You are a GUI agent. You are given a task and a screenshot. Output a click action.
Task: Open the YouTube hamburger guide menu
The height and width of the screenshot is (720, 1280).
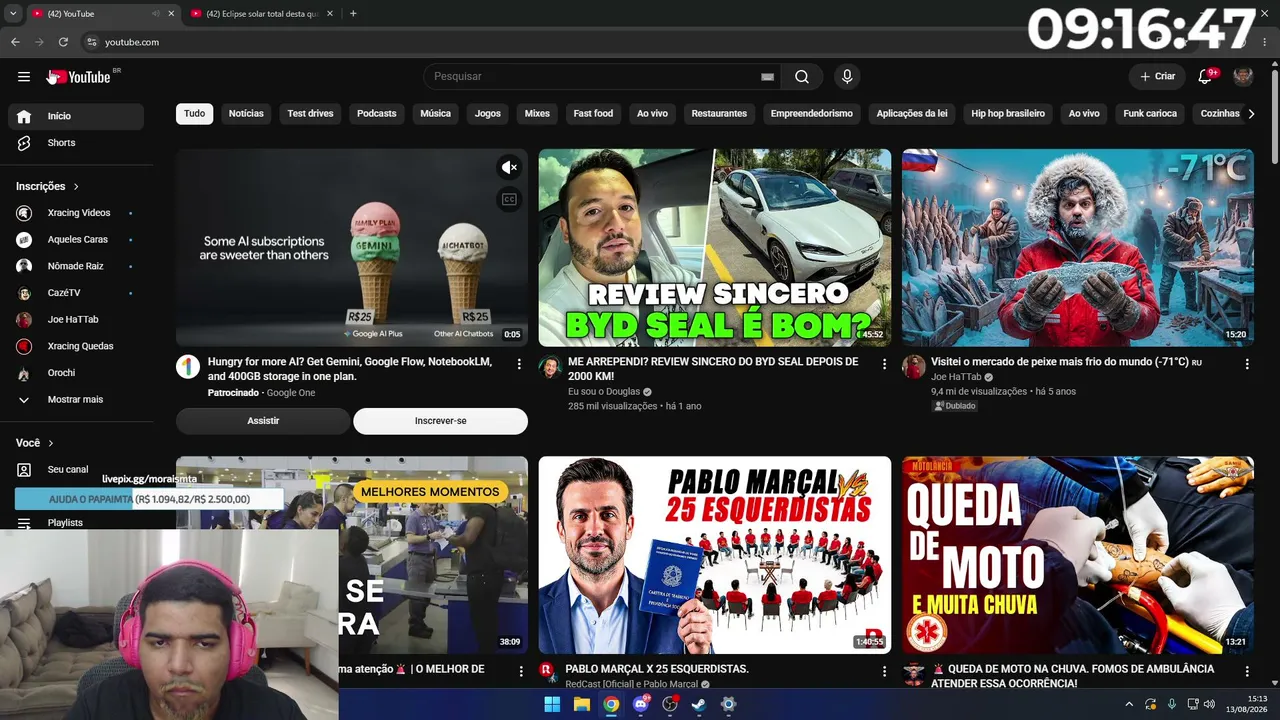pyautogui.click(x=24, y=77)
